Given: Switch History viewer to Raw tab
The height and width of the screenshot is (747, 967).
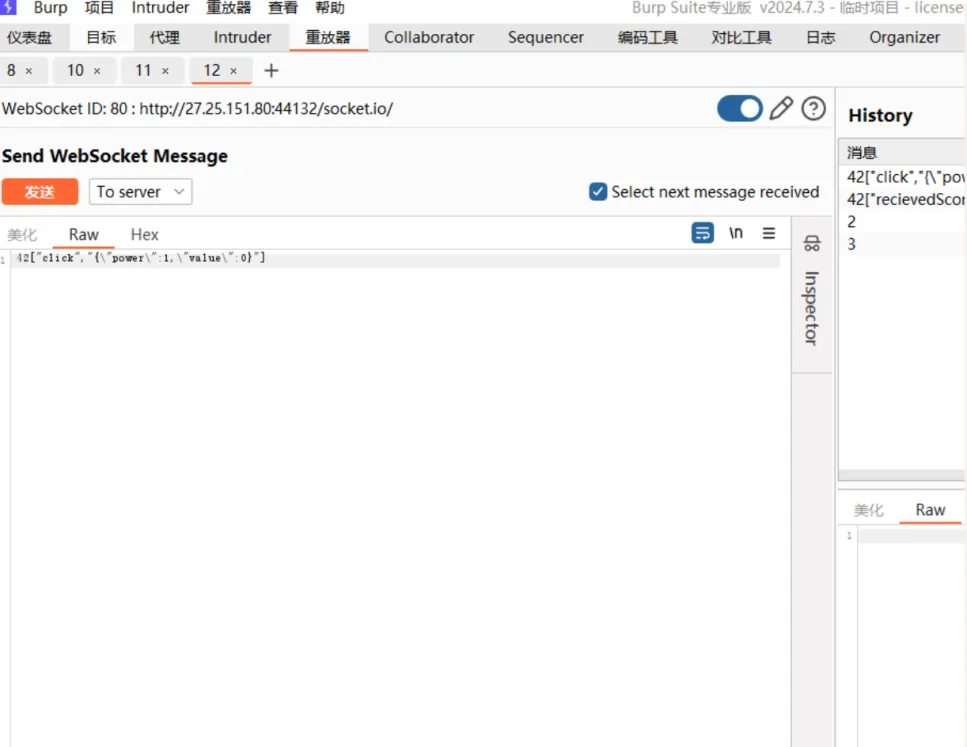Looking at the screenshot, I should (x=930, y=510).
